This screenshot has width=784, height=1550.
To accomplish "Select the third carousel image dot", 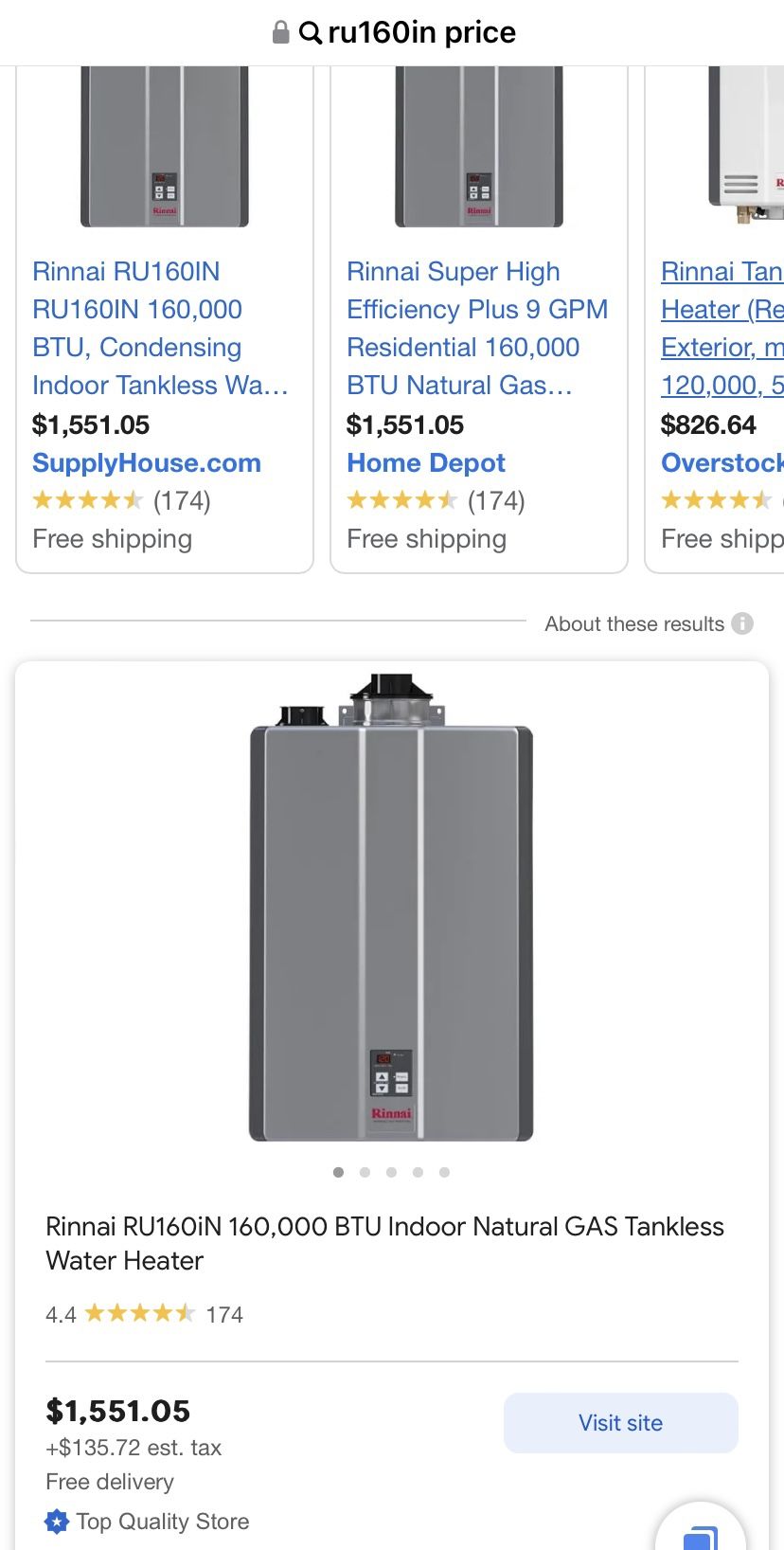I will (x=391, y=1172).
